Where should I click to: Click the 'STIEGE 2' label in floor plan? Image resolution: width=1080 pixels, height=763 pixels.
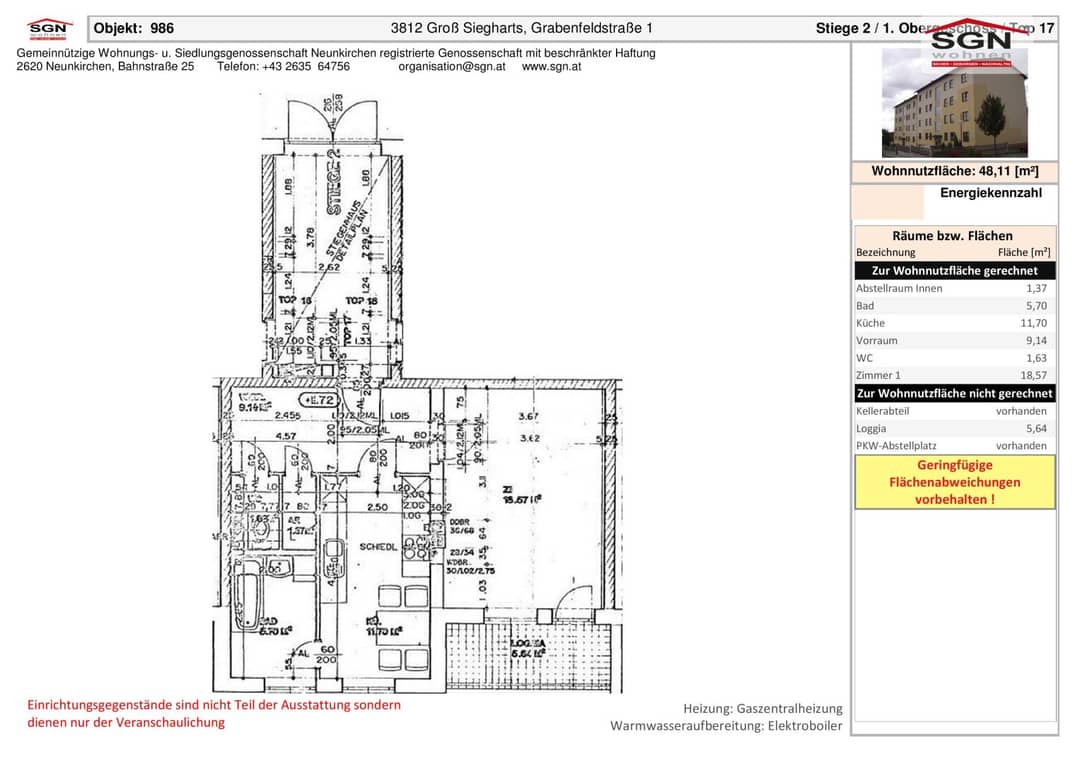tap(334, 182)
